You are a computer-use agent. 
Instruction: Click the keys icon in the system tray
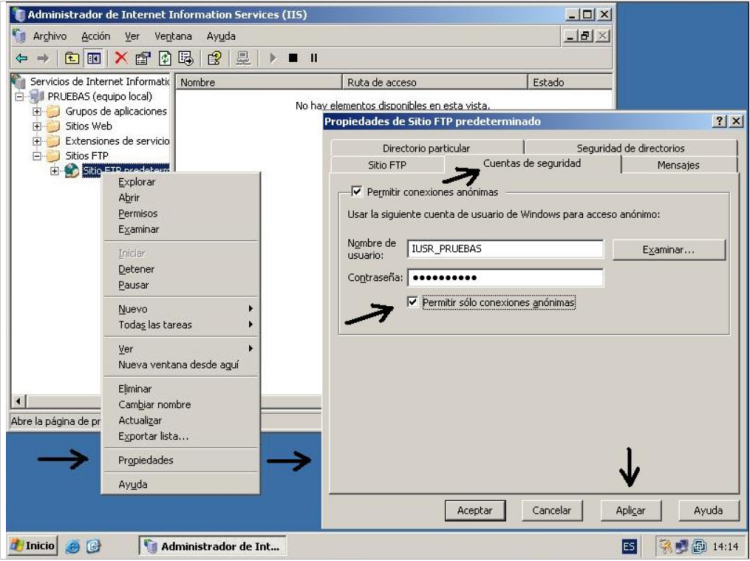pos(665,546)
